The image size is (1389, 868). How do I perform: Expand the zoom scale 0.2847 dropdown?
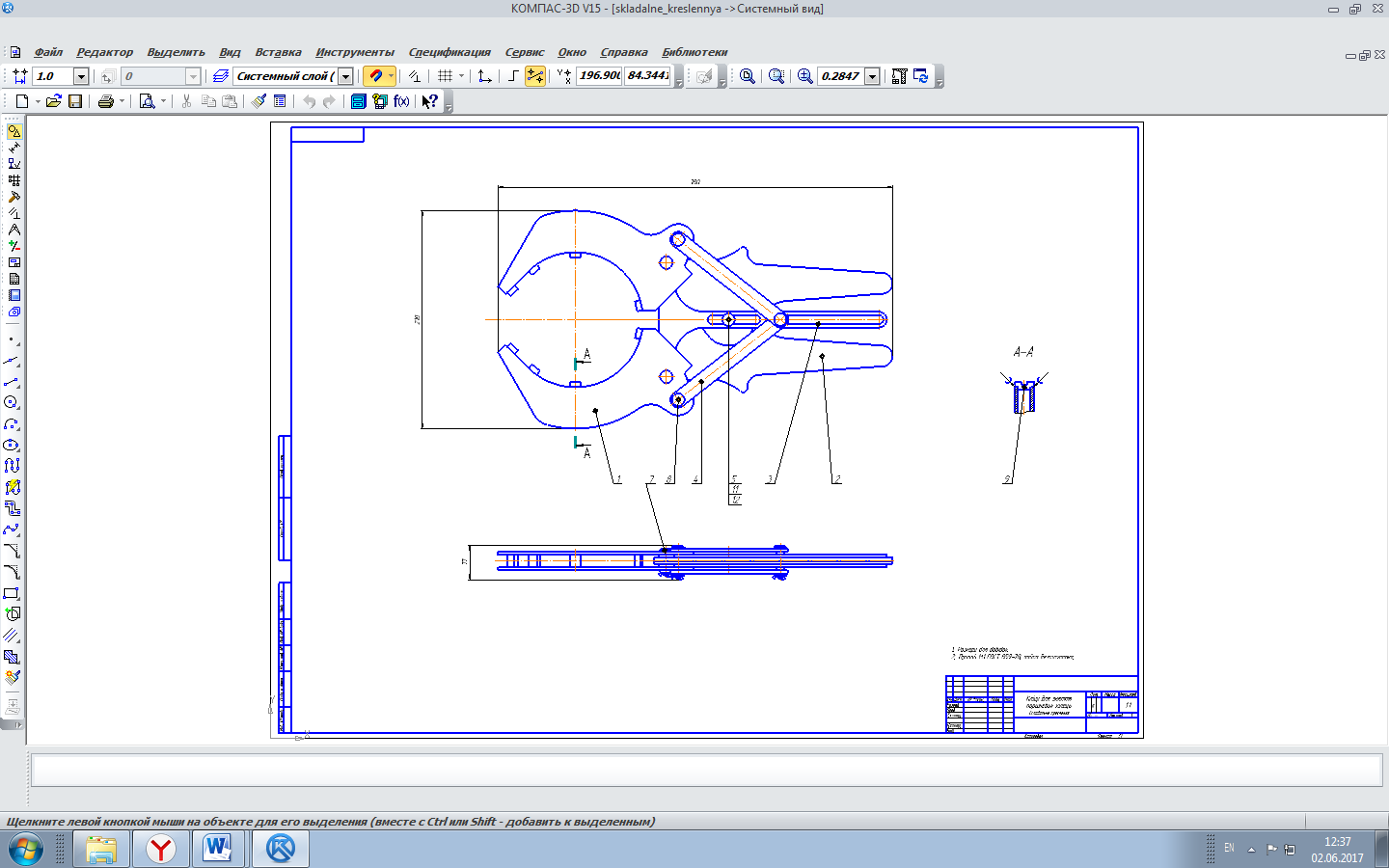(872, 76)
